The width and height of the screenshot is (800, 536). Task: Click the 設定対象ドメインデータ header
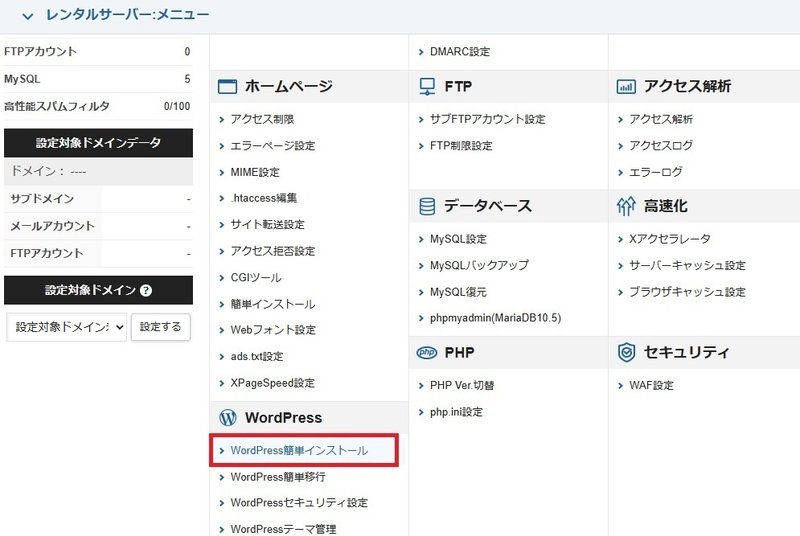(98, 143)
